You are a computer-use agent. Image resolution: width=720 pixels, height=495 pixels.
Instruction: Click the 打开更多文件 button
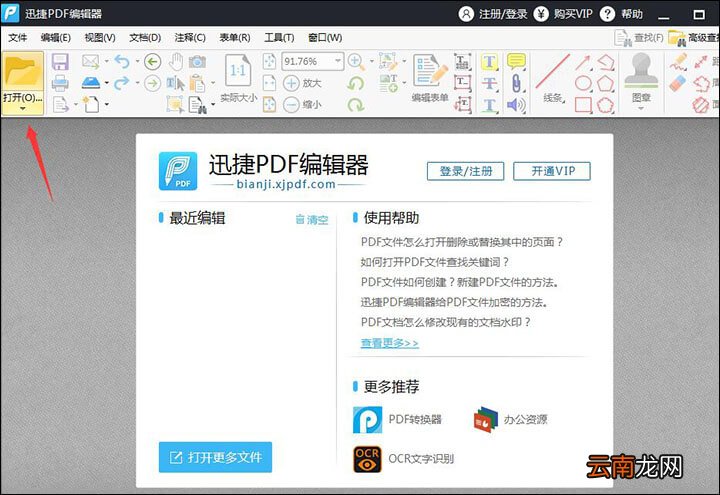[215, 457]
